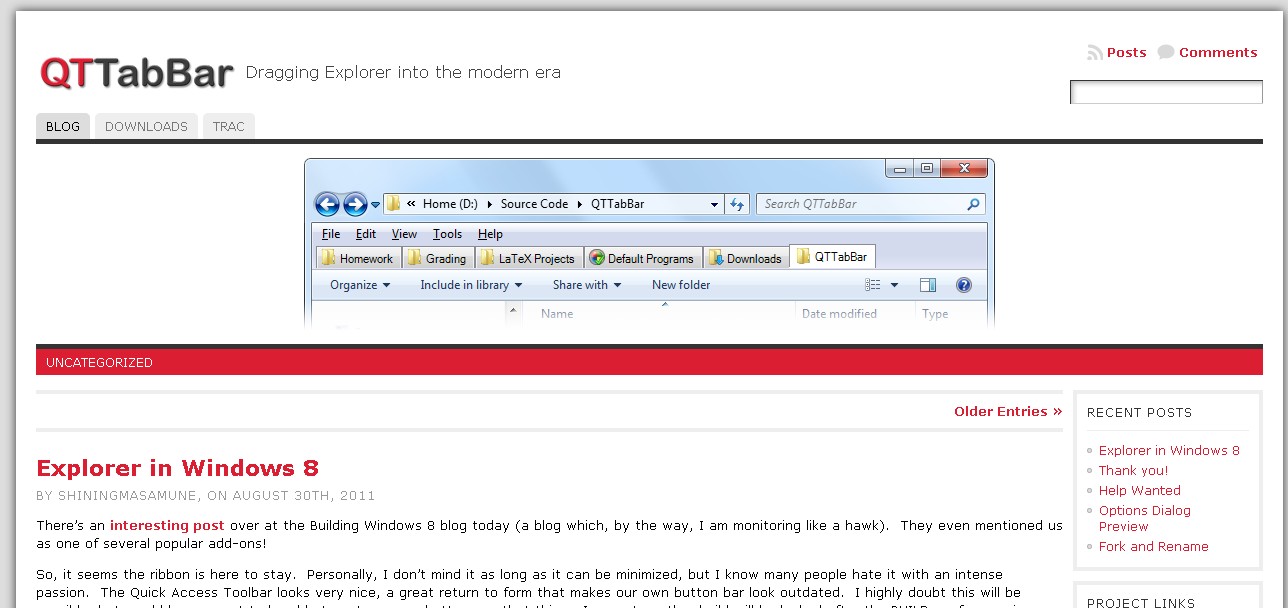Select the LaTeX Projects folder tab
Viewport: 1288px width, 608px height.
pos(528,258)
